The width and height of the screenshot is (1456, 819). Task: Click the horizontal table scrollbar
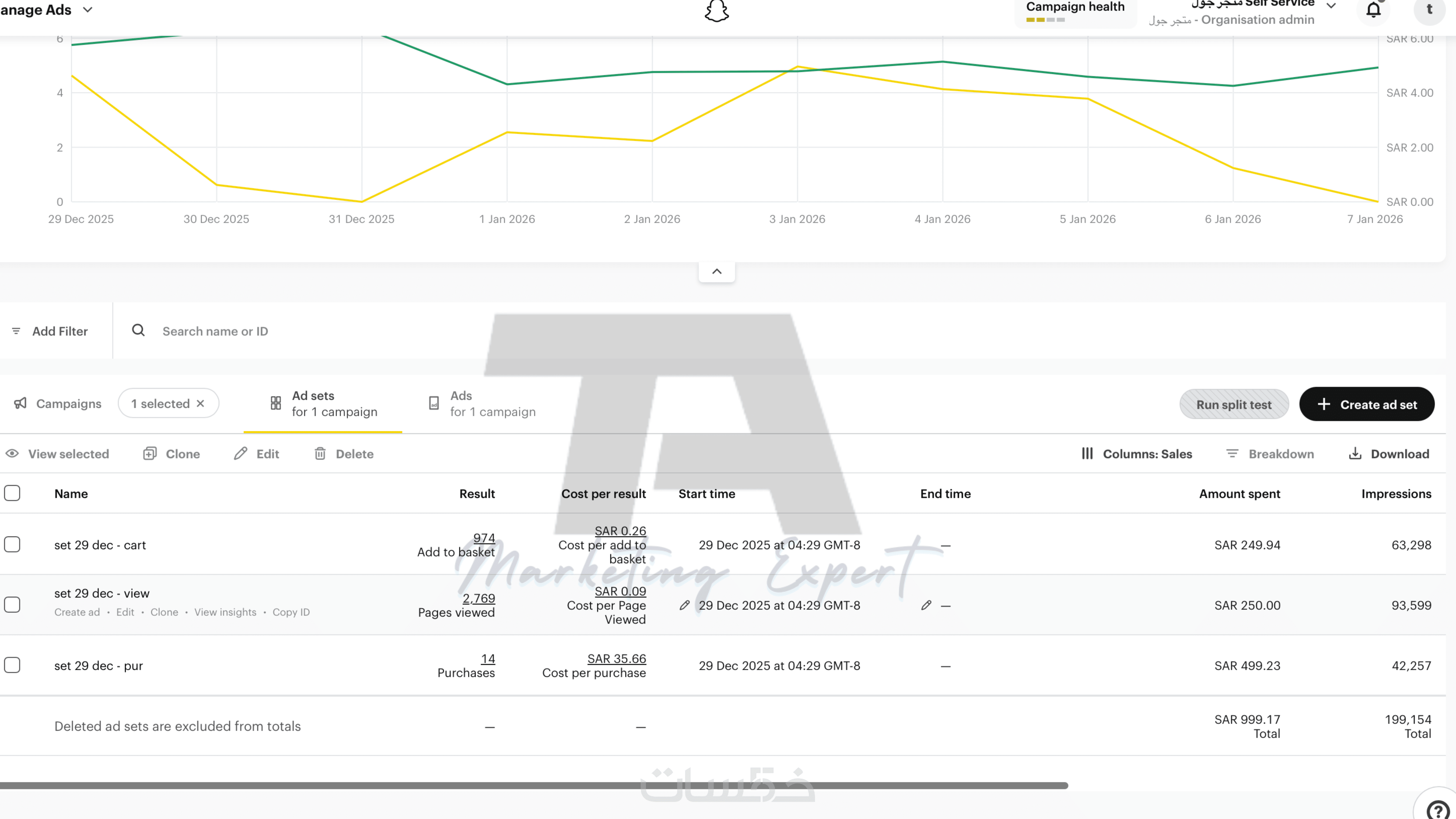coord(534,786)
